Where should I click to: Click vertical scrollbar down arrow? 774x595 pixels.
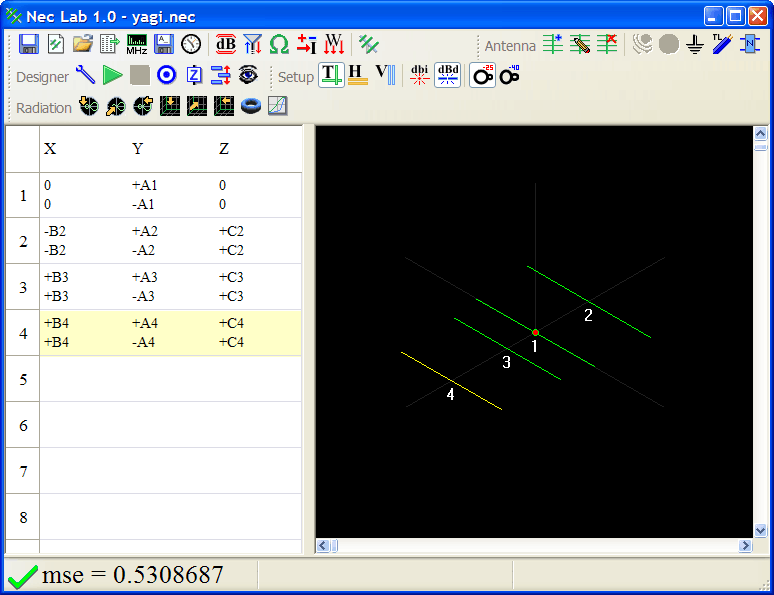click(x=760, y=531)
